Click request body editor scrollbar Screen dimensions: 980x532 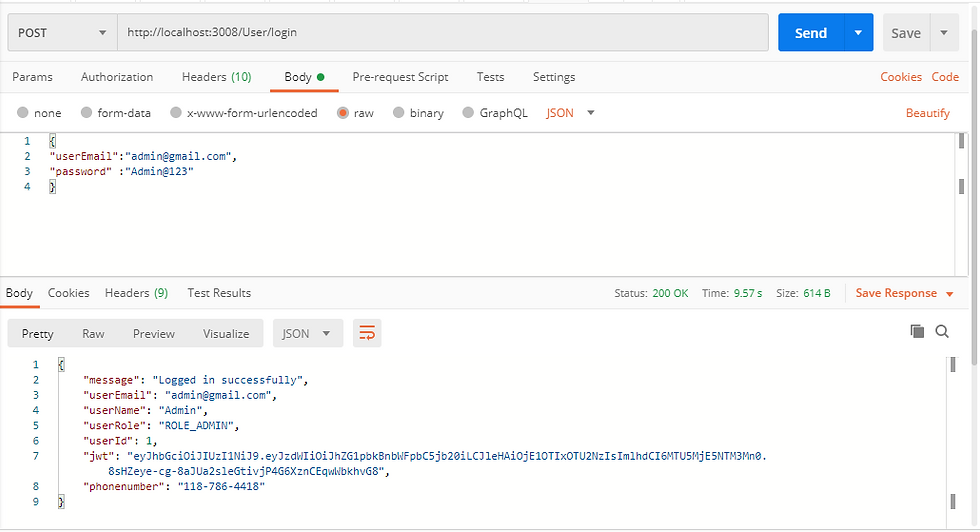coord(961,203)
